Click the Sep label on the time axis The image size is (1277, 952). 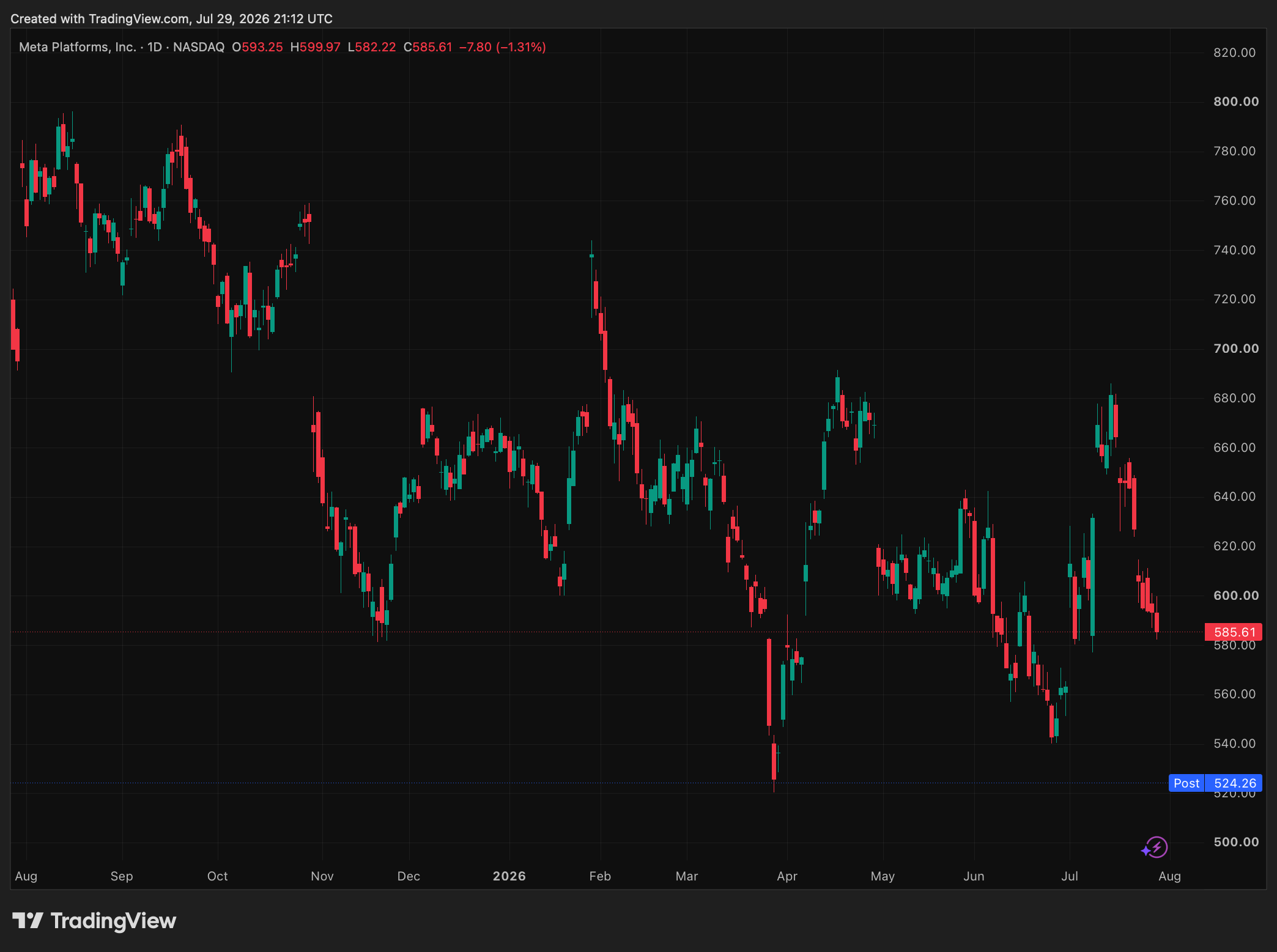pyautogui.click(x=122, y=876)
